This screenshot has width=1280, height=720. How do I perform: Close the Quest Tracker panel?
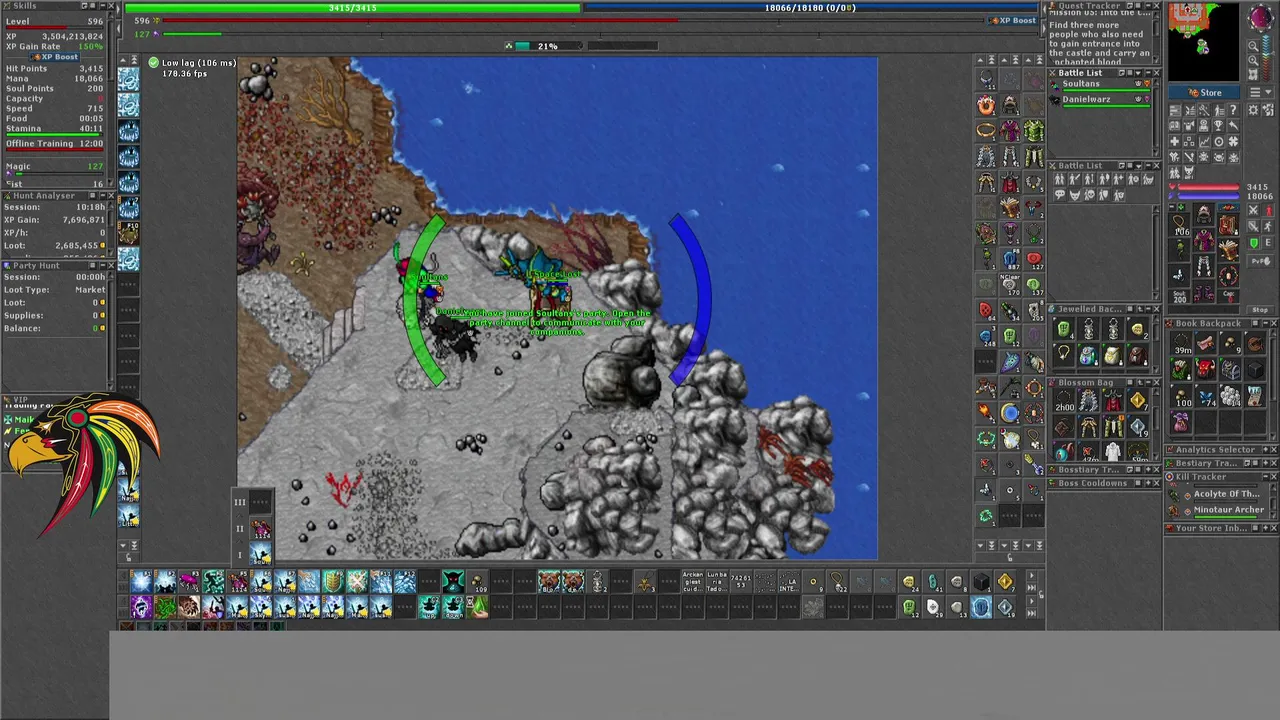1157,6
